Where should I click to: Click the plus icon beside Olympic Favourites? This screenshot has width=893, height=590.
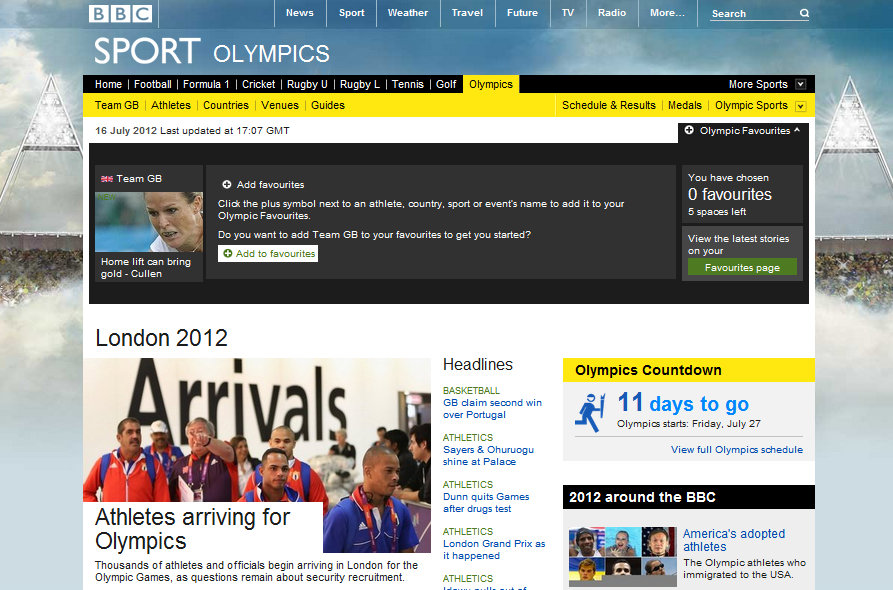pyautogui.click(x=689, y=130)
